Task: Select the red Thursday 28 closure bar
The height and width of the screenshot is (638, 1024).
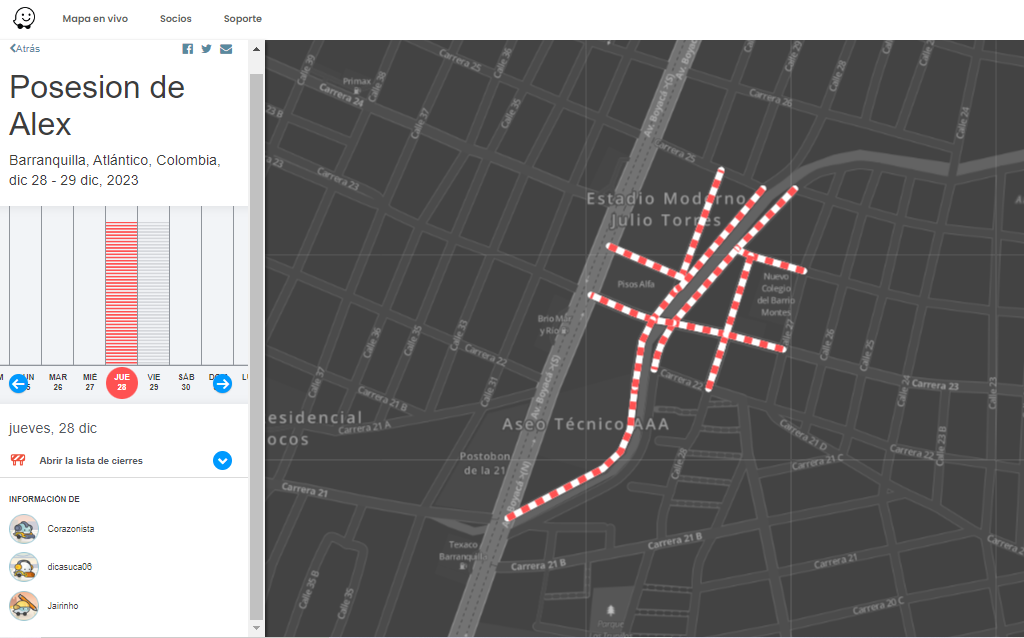Action: coord(121,293)
